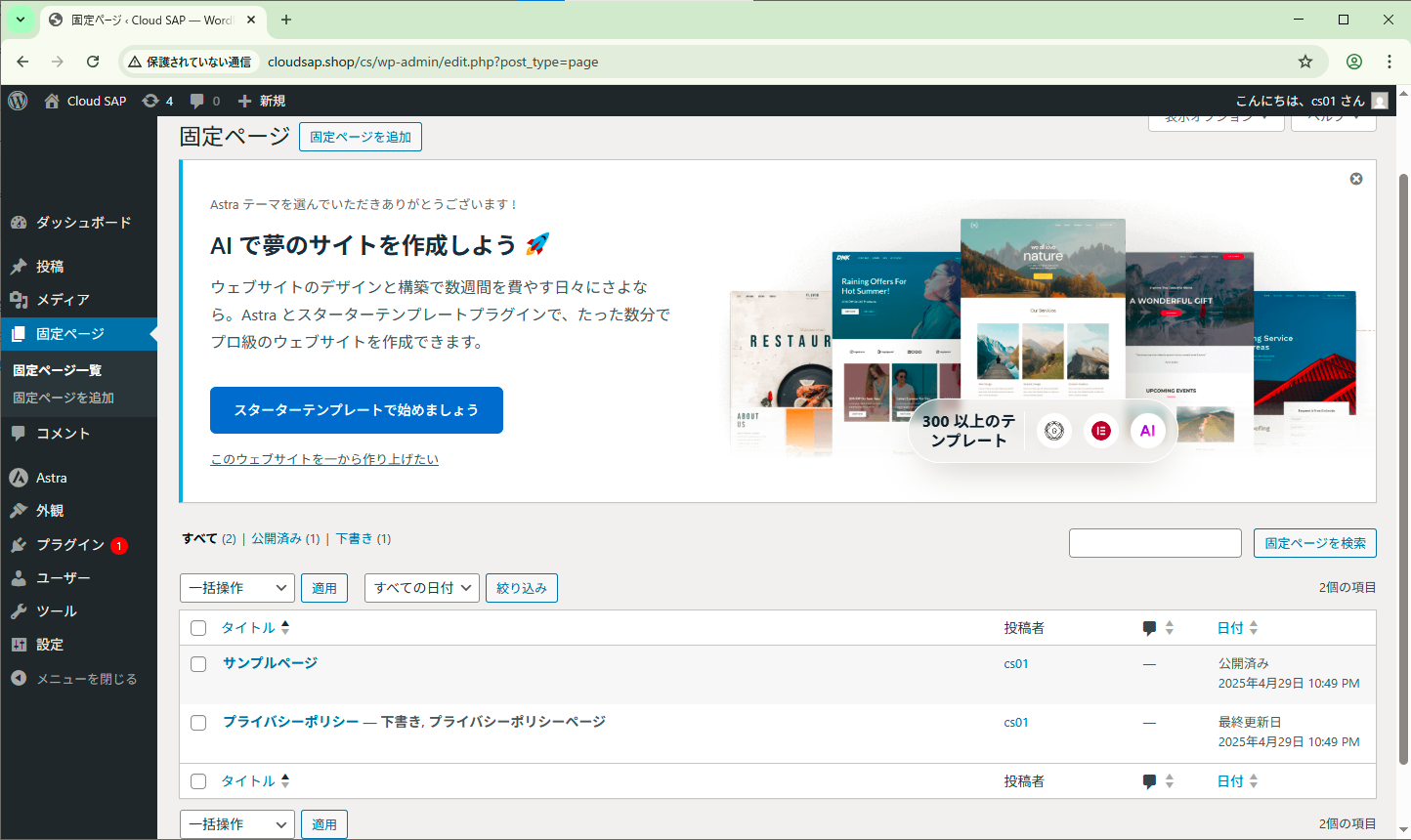Image resolution: width=1411 pixels, height=840 pixels.
Task: Open the comments bubble in admin bar
Action: (197, 101)
